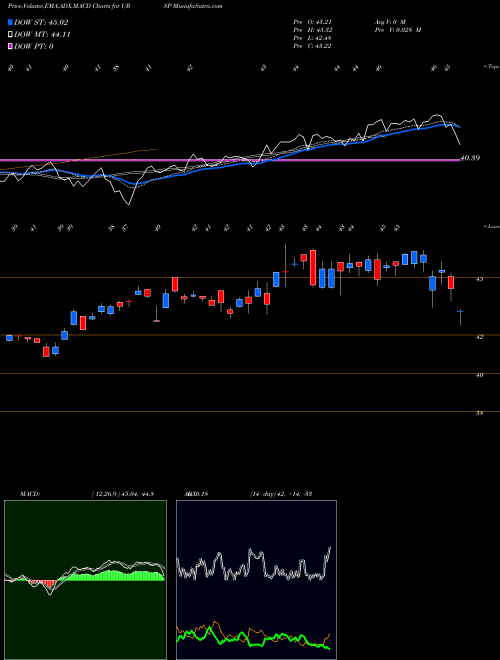Image resolution: width=500 pixels, height=660 pixels.
Task: Click the 'MACD:' panel label
Action: (30, 494)
